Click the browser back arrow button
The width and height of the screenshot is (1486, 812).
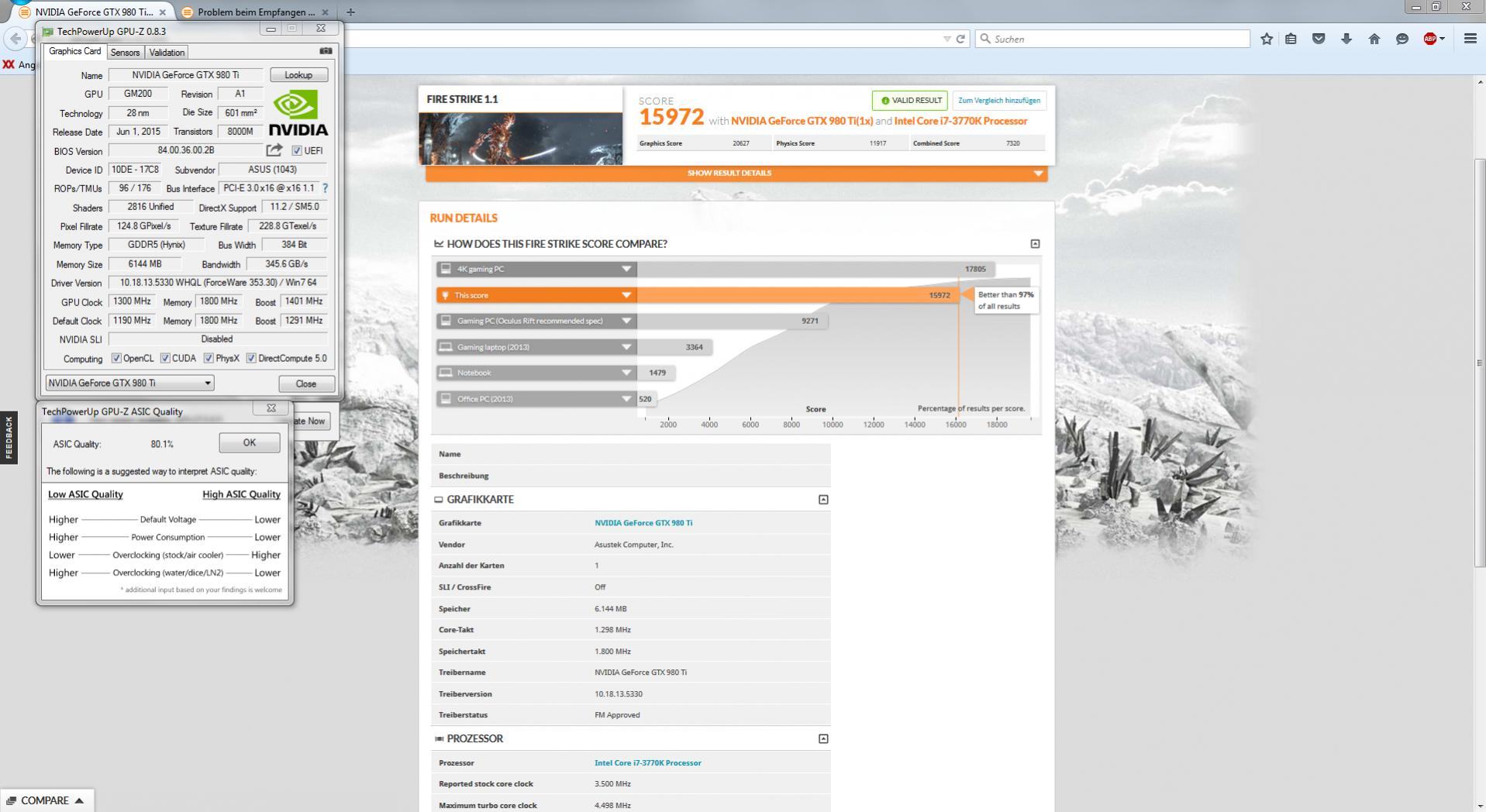click(16, 39)
